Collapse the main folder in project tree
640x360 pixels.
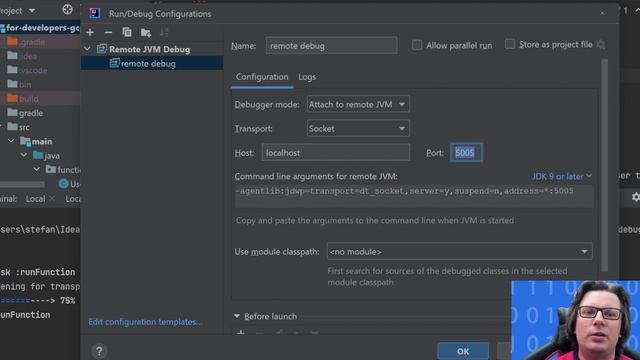tap(11, 141)
